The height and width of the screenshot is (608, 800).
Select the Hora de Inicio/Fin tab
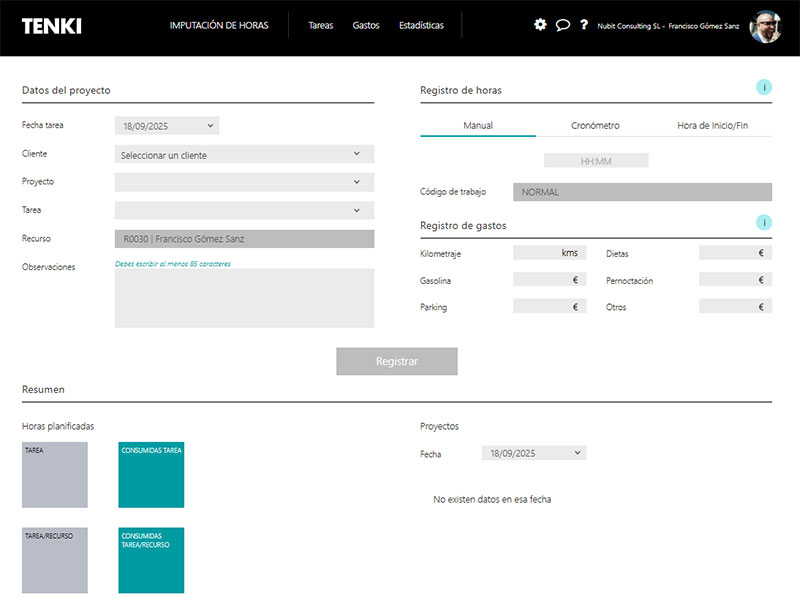[712, 126]
